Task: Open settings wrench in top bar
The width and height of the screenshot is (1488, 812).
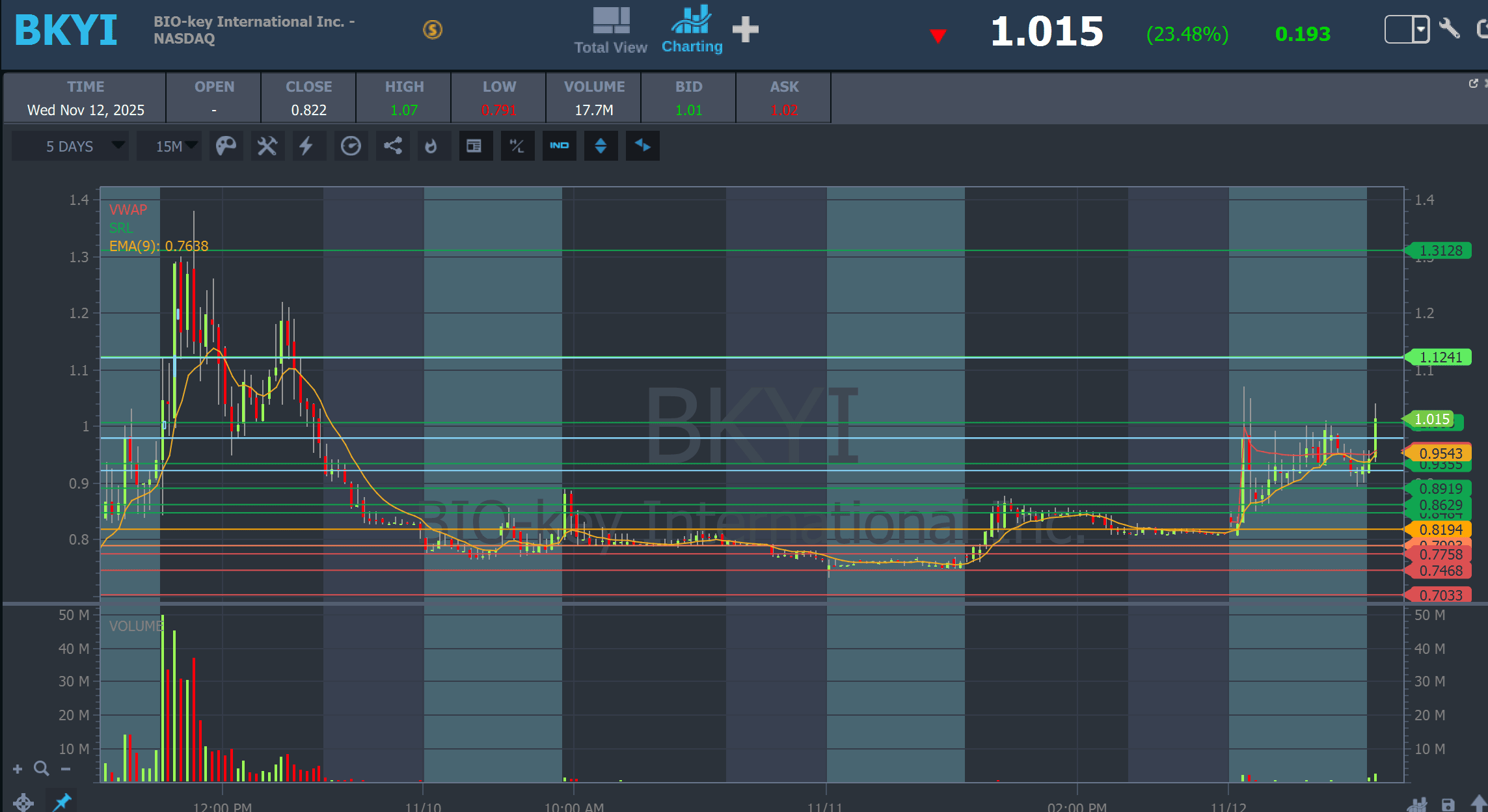Action: click(1449, 28)
